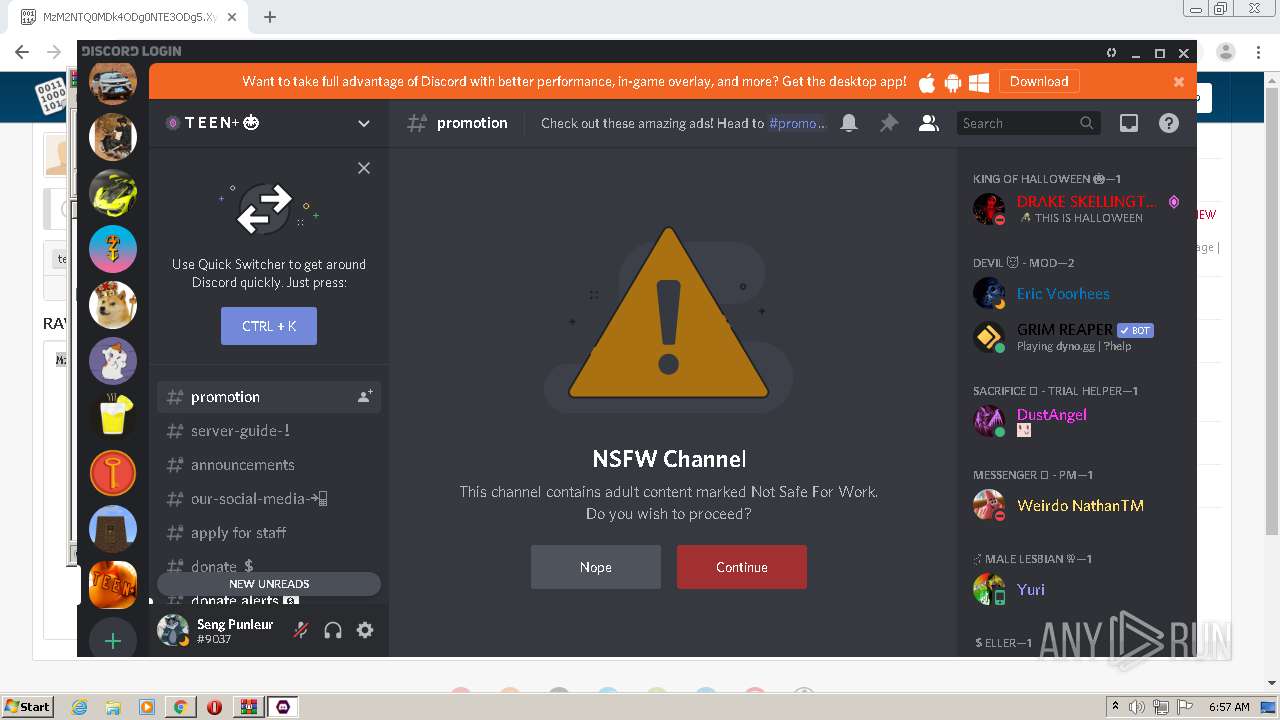Click #promo link in channel topic

click(798, 123)
